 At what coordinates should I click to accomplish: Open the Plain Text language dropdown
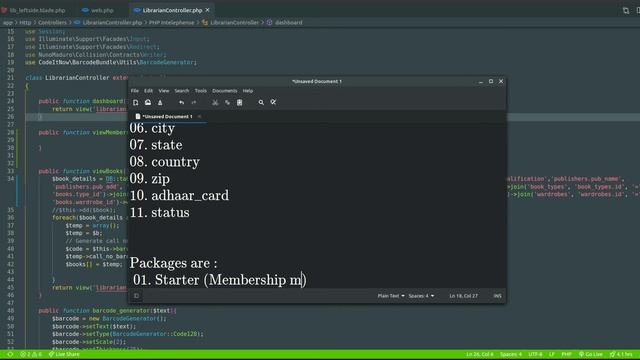click(391, 296)
